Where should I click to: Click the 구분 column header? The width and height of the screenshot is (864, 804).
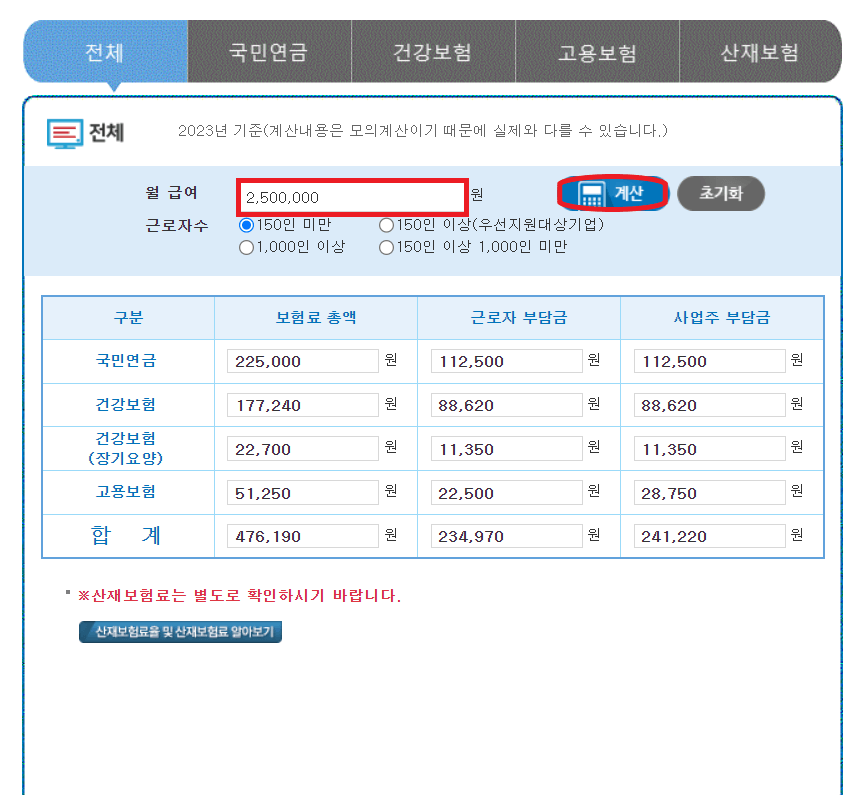click(128, 317)
